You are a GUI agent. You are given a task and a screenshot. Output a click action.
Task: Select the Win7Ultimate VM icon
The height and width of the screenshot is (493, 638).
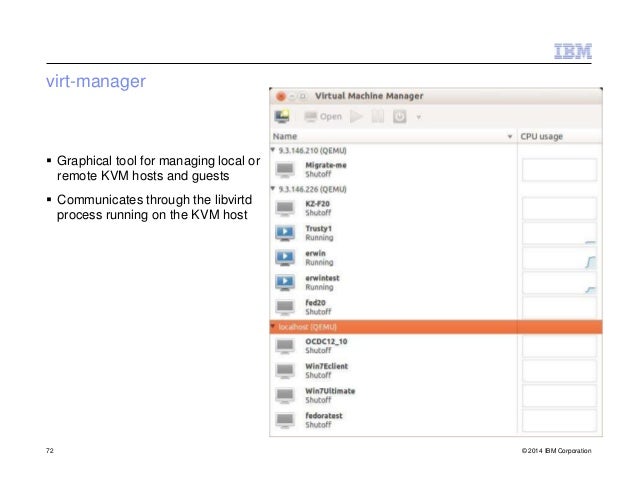[285, 395]
